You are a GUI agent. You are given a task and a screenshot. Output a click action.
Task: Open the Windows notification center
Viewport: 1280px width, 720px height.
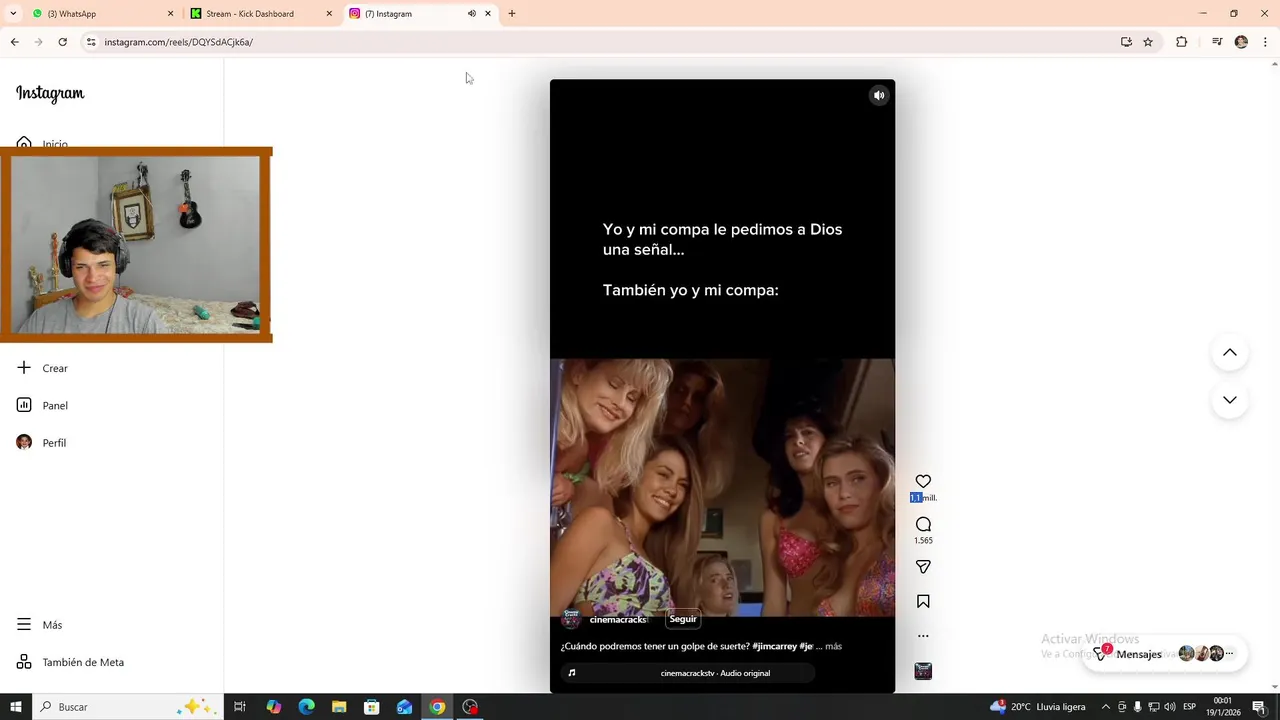tap(1259, 707)
